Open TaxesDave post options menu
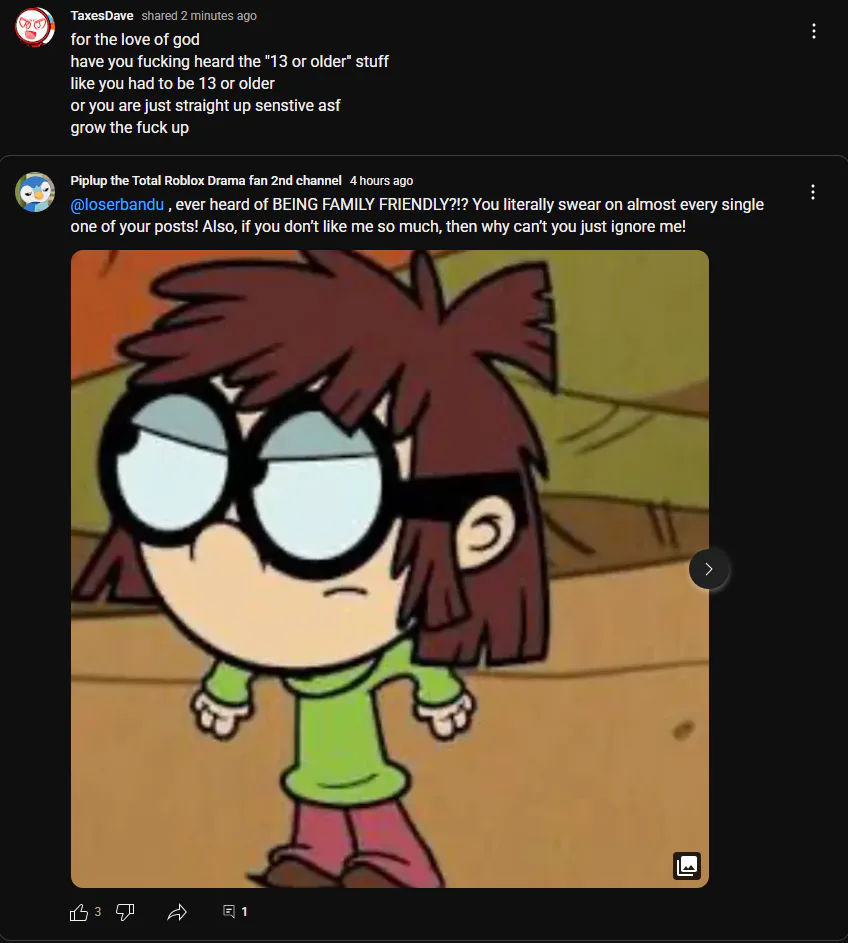Viewport: 848px width, 943px height. pos(814,31)
